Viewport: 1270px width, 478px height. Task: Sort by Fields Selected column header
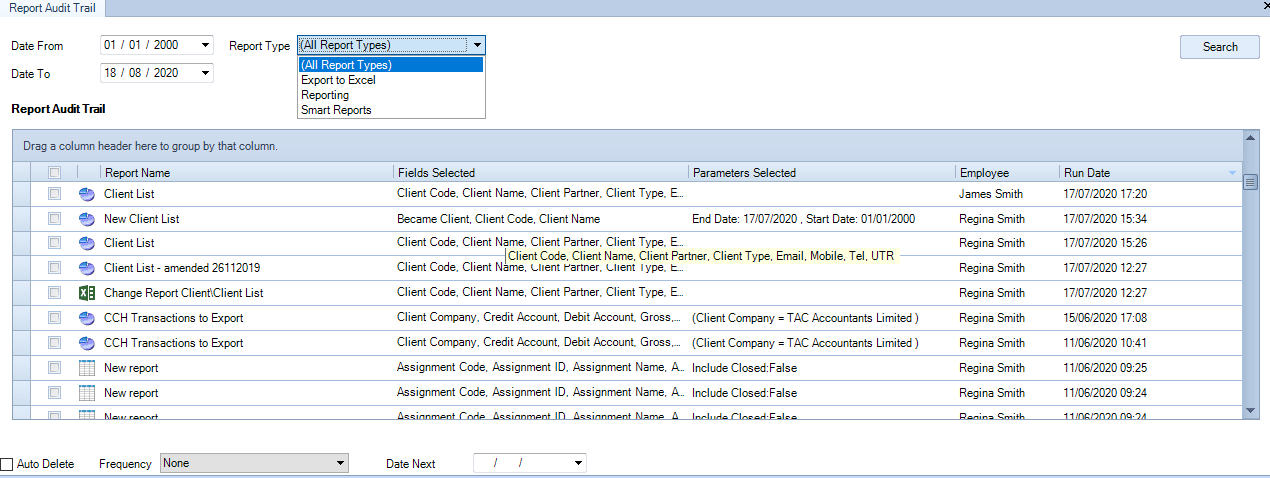point(541,173)
